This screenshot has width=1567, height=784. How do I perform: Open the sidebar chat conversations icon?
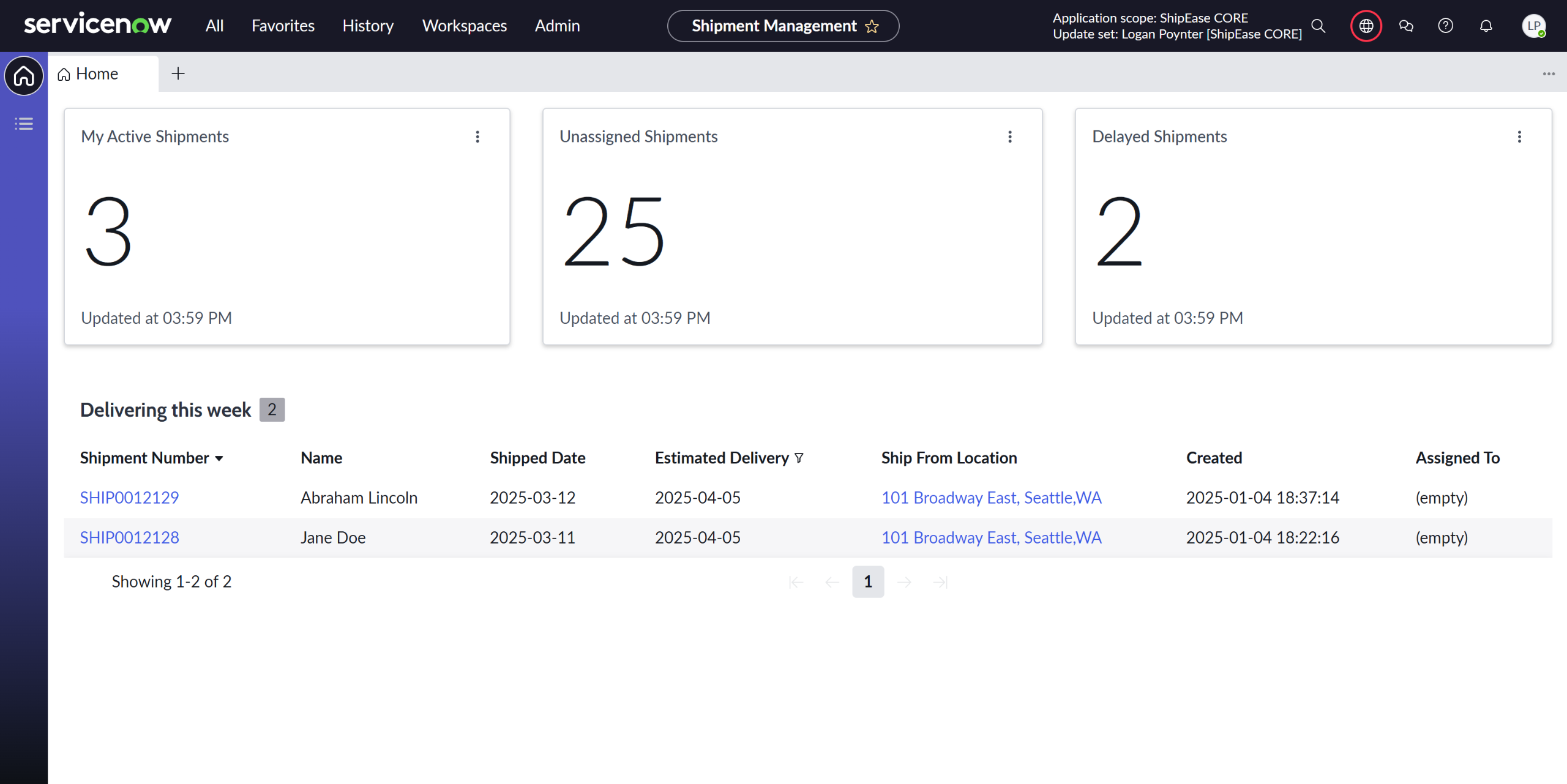(1406, 26)
